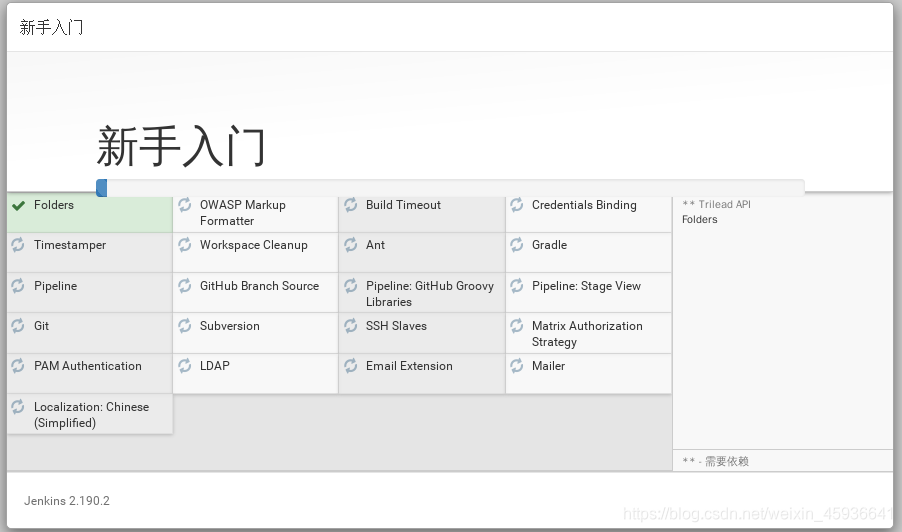Select Pipeline: GitHub Groovy Libraries plugin name
Screen dimensions: 902x532
(430, 294)
